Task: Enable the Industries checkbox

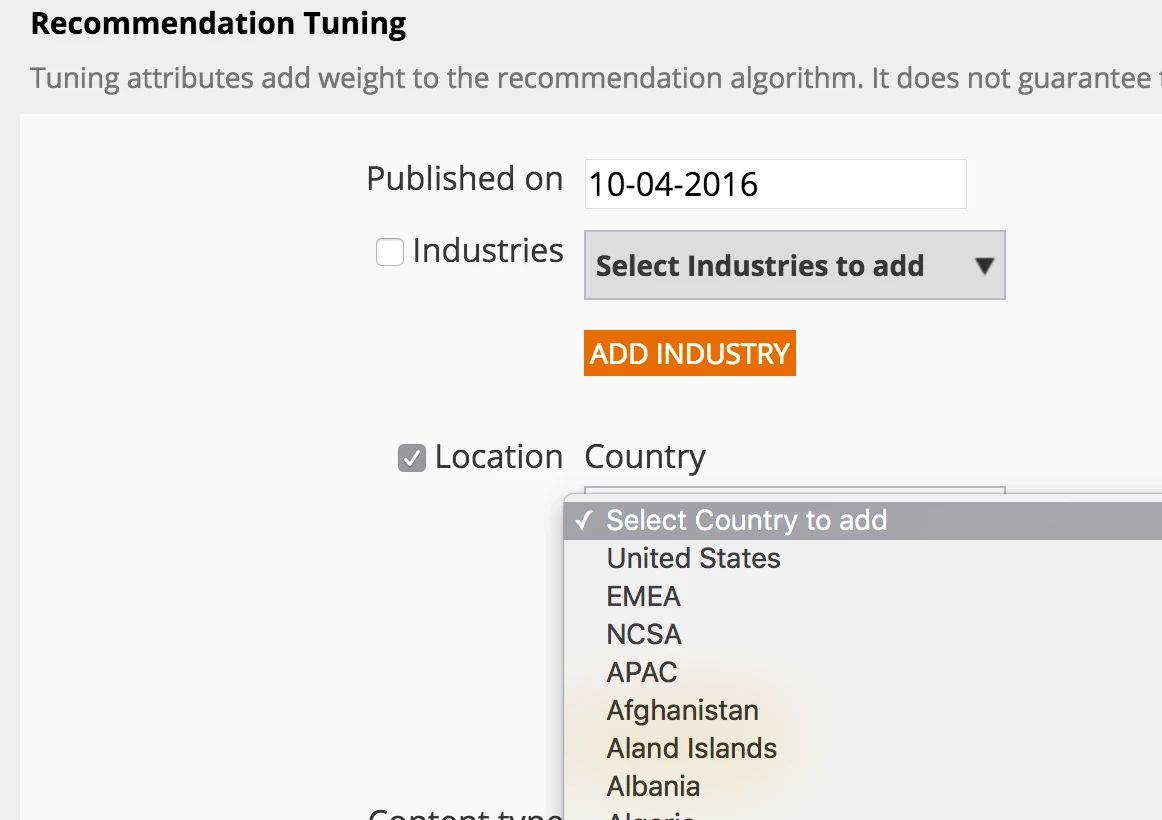Action: coord(389,252)
